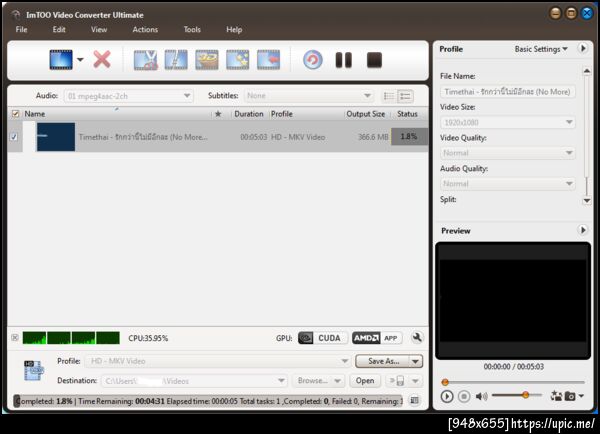Click the Merge toolbar icon with red arrow
Viewport: 600px width, 434px height.
click(x=268, y=60)
